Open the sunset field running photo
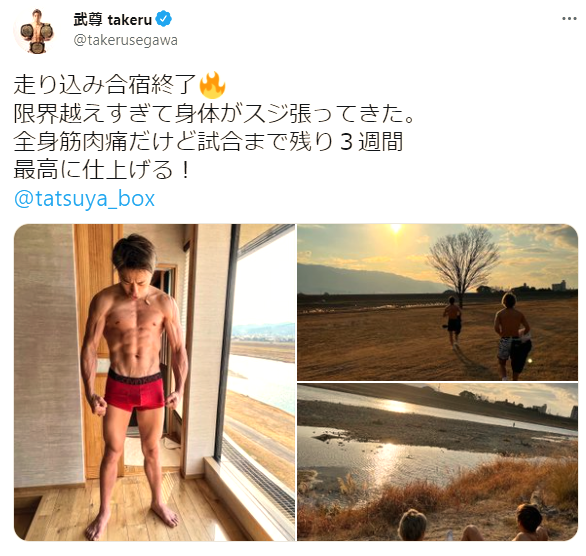 (438, 302)
